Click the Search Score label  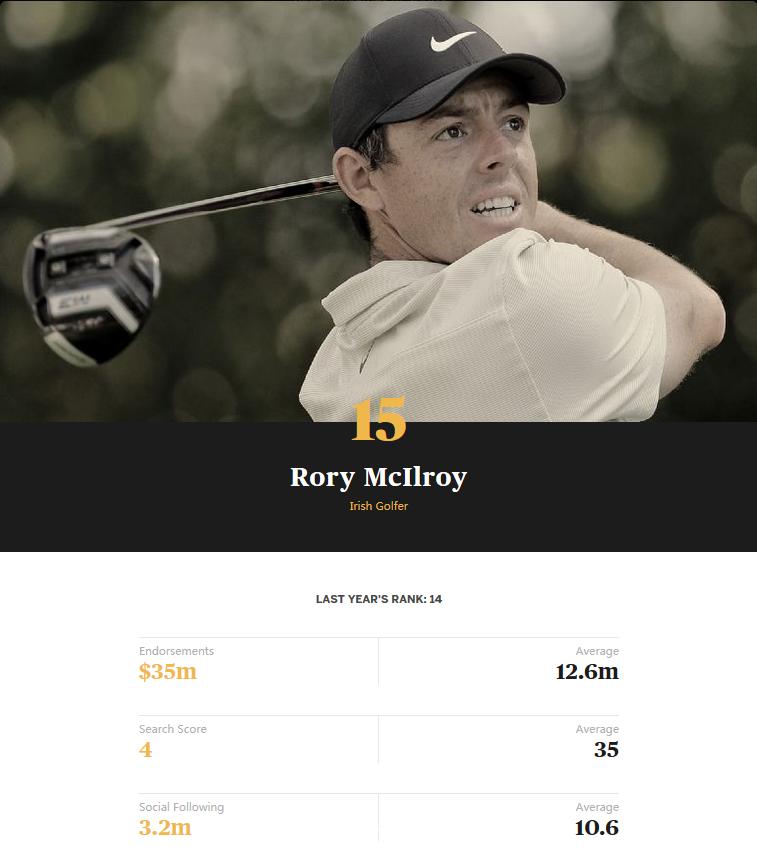pos(173,729)
